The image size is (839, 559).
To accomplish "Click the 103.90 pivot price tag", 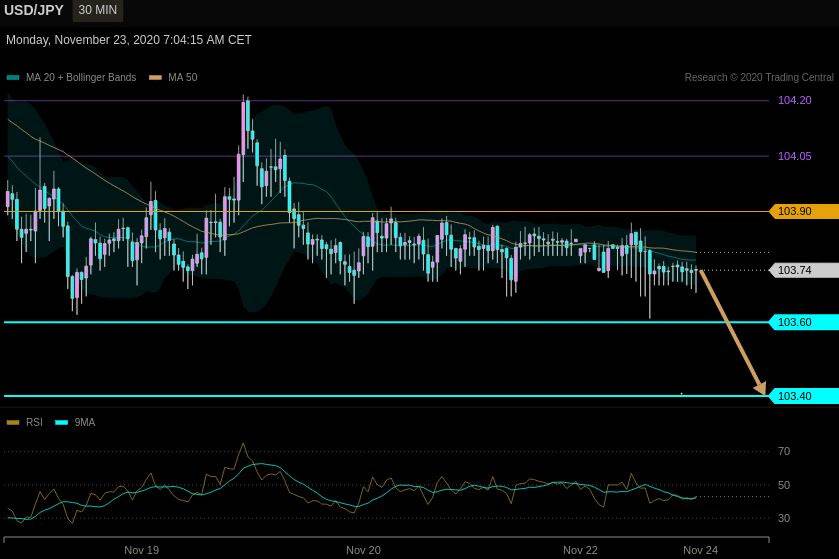I will click(x=804, y=211).
